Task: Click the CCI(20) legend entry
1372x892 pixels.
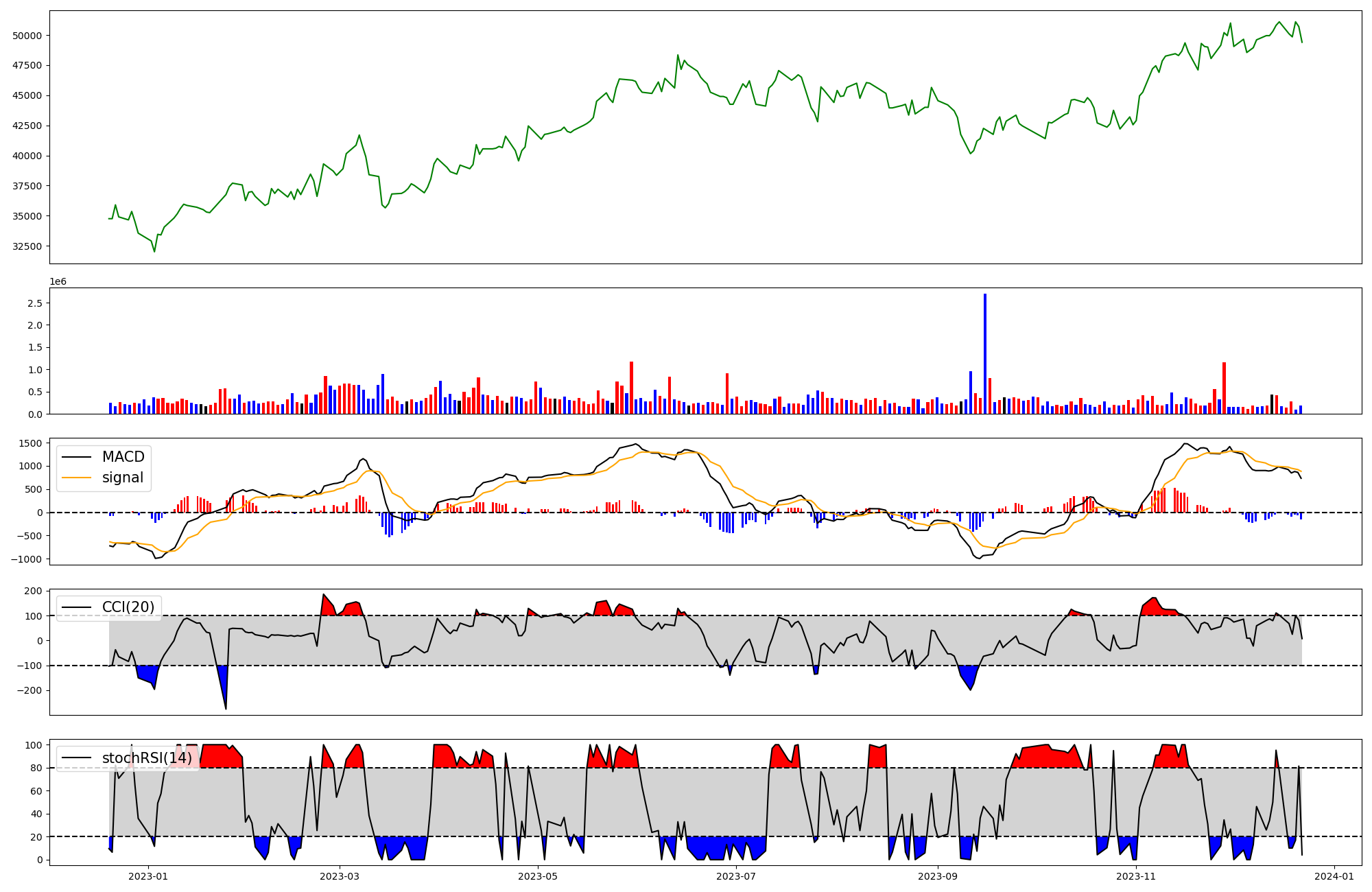Action: 128,607
